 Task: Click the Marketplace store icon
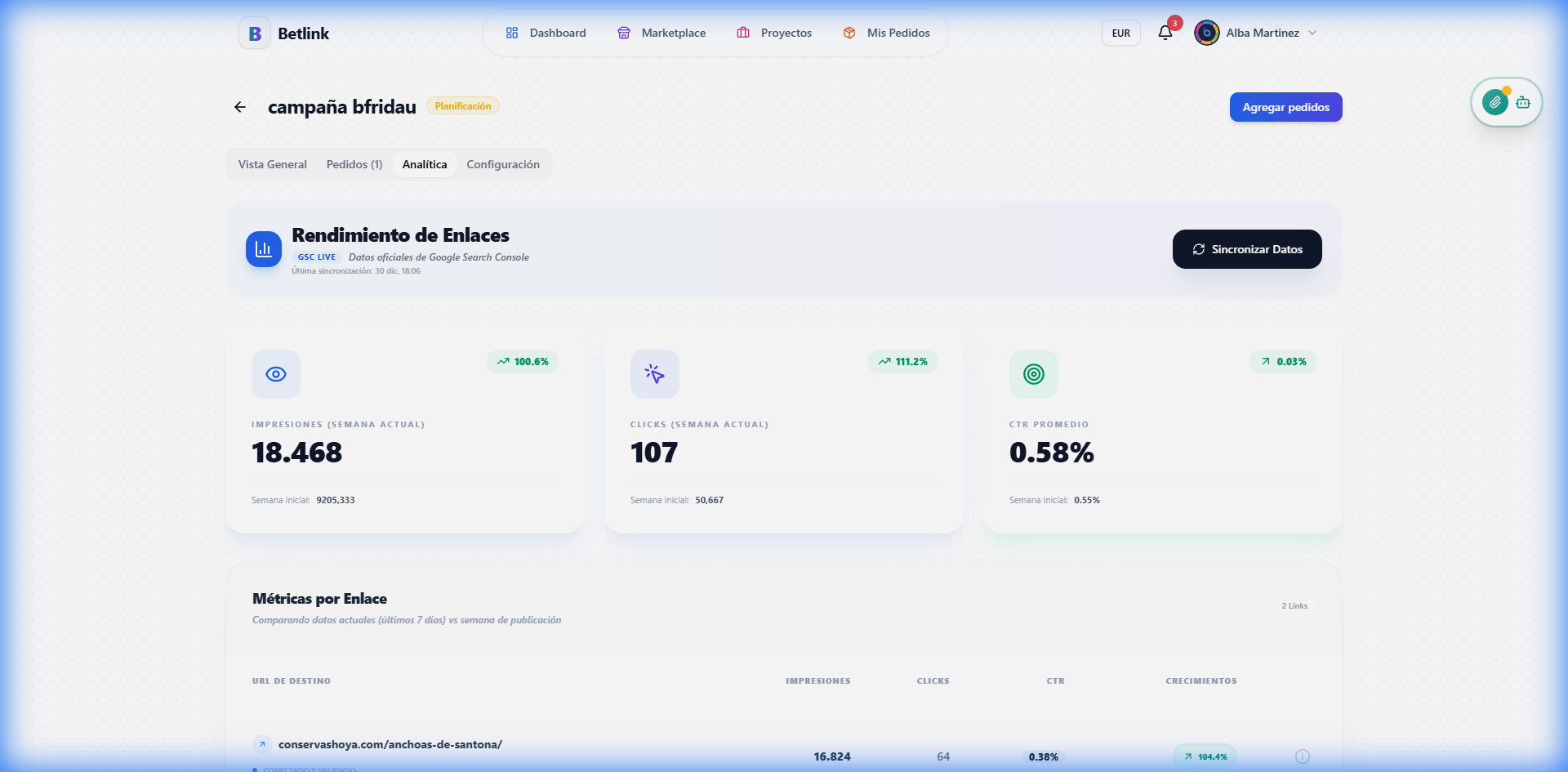624,33
